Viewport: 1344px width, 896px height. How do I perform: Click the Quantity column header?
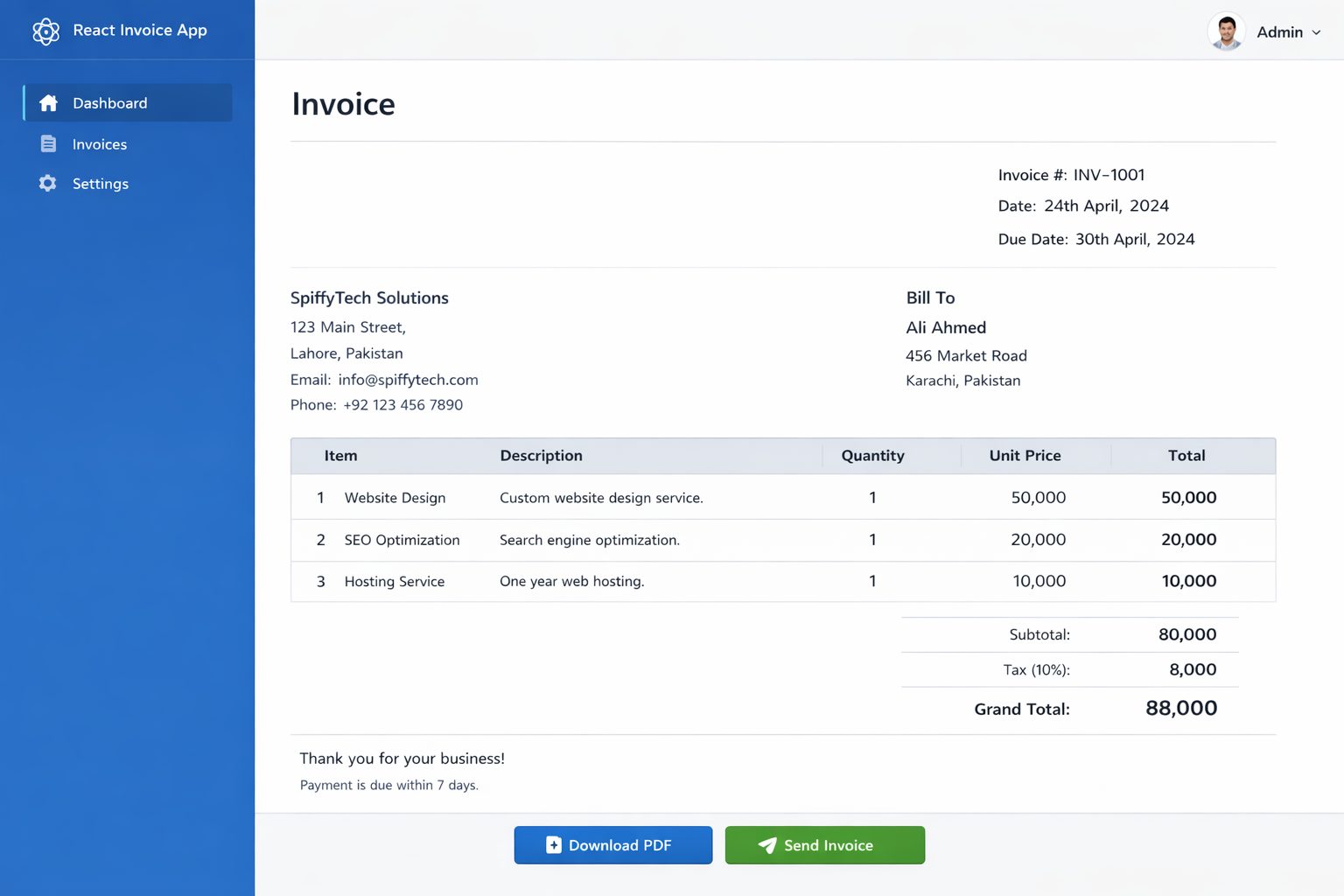(x=872, y=456)
